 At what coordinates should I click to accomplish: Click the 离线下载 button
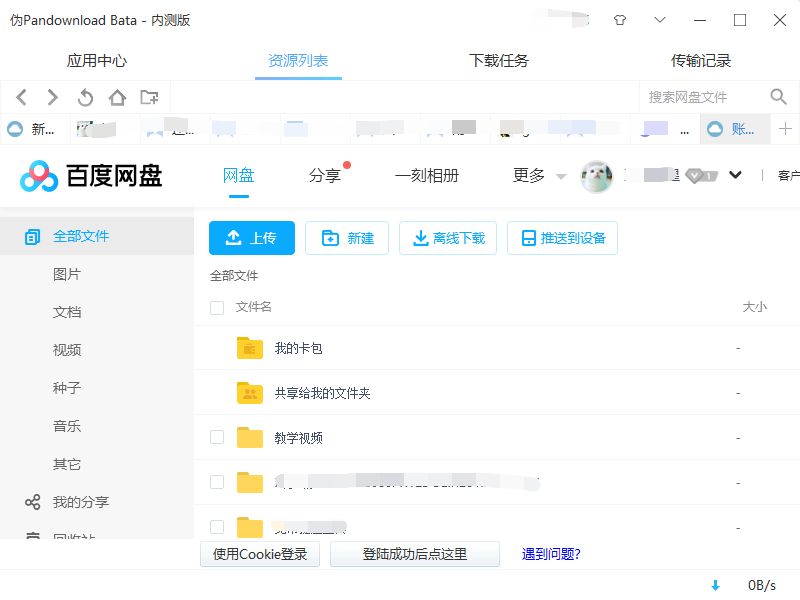point(448,238)
